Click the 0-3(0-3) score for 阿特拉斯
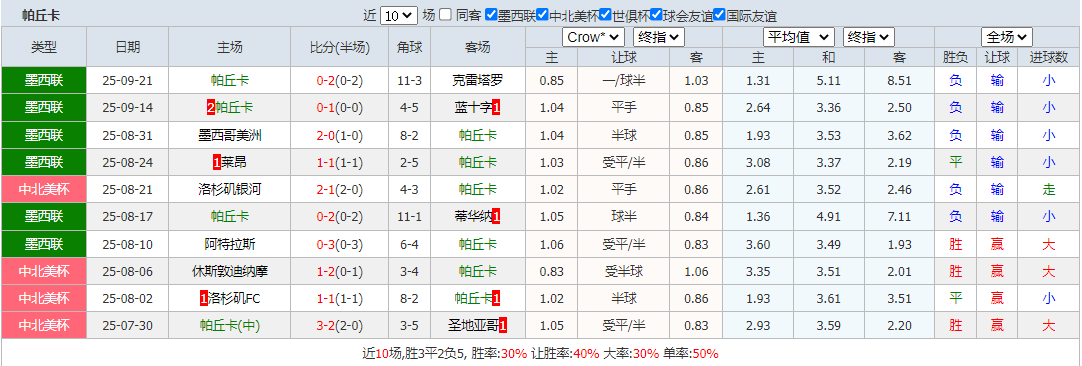 [340, 244]
